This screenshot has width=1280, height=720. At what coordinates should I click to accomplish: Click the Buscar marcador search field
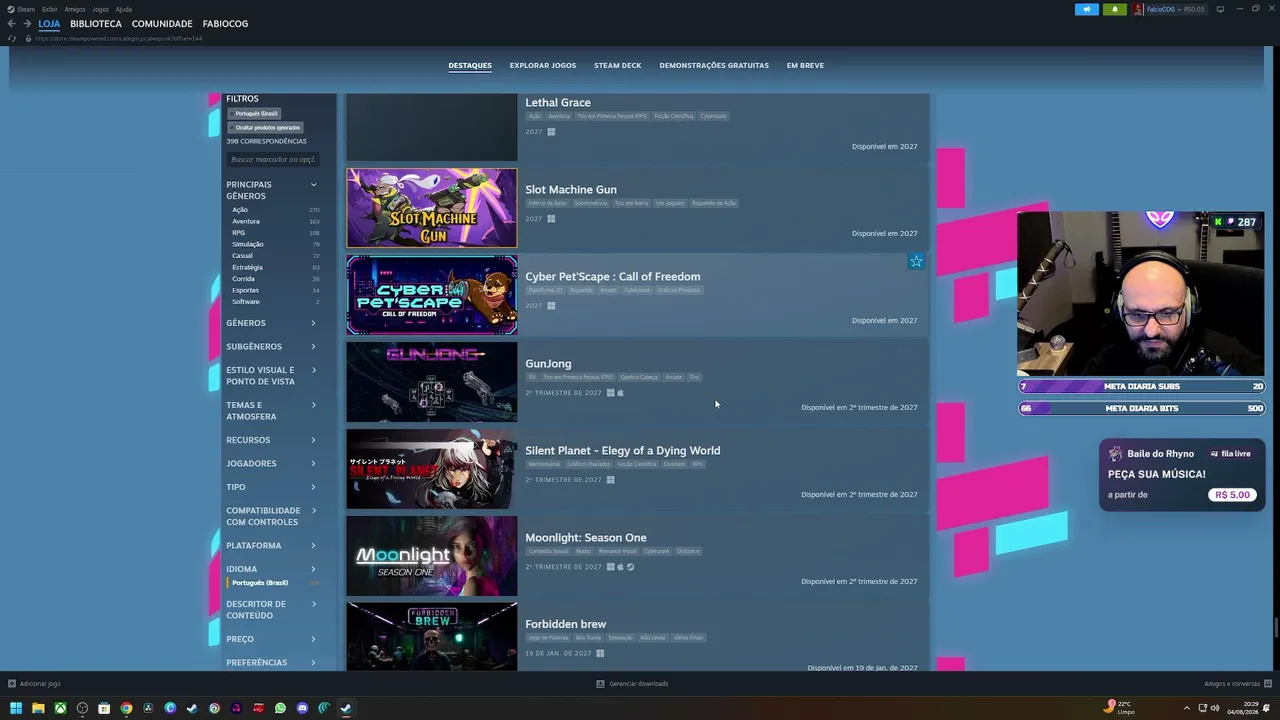click(x=272, y=159)
